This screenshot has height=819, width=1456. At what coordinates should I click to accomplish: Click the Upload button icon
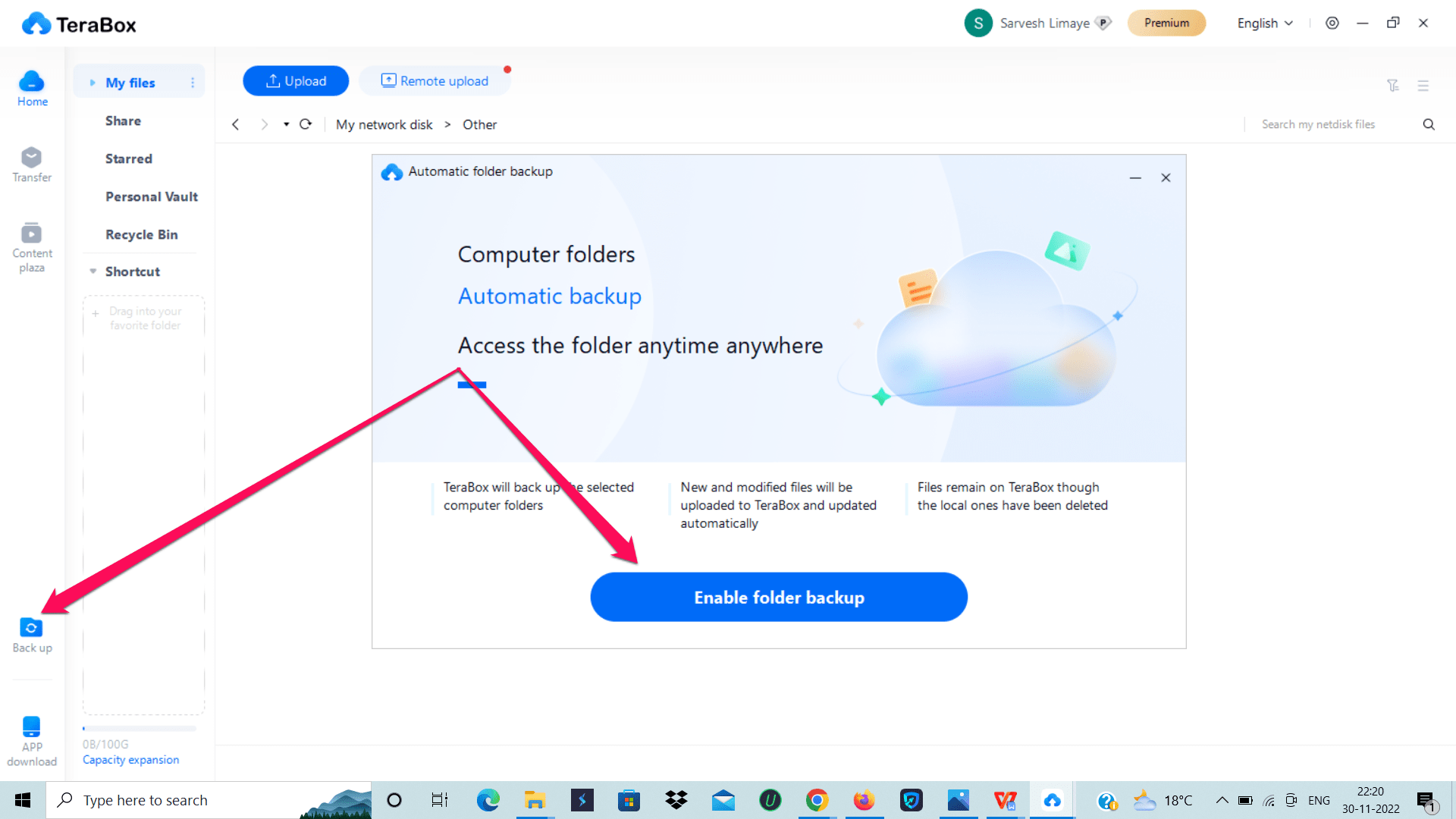pyautogui.click(x=274, y=81)
